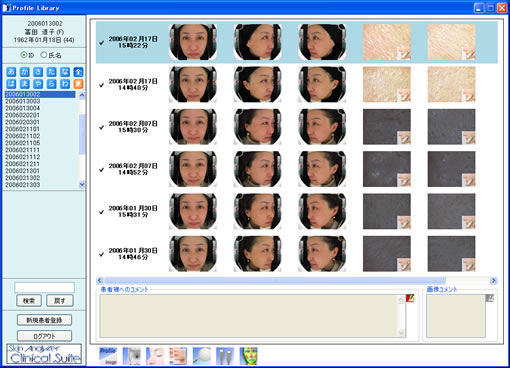This screenshot has height=368, width=510.
Task: Filter patients by ら kana button
Action: tap(51, 84)
